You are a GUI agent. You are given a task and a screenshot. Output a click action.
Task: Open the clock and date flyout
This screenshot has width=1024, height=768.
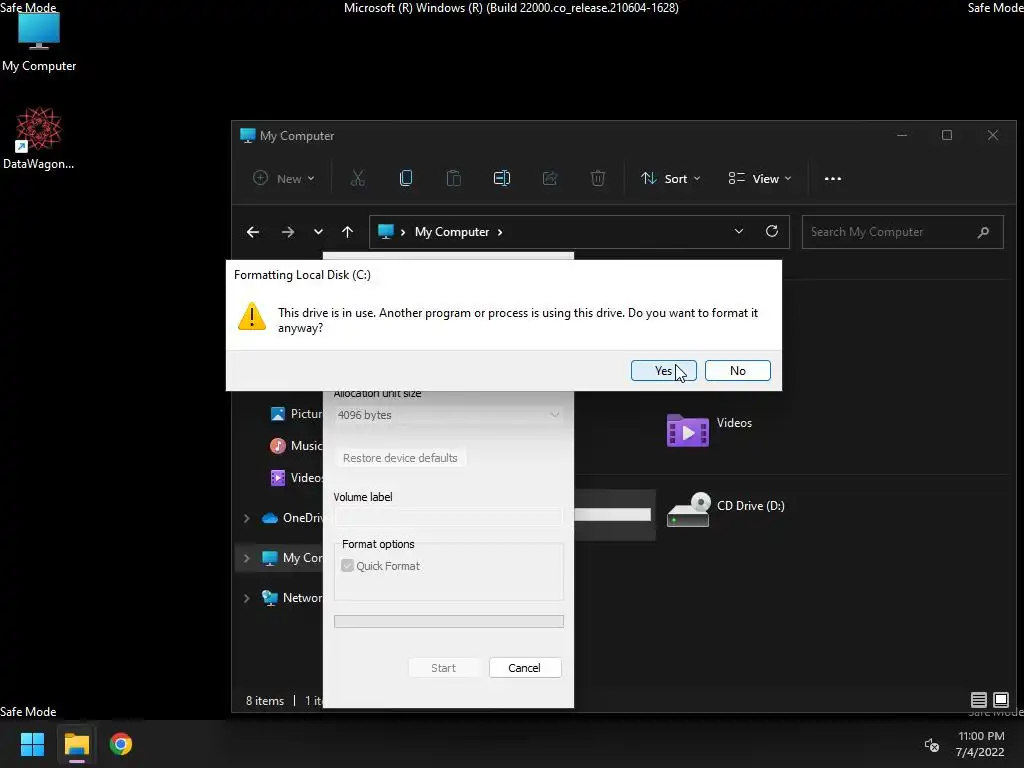click(x=980, y=744)
